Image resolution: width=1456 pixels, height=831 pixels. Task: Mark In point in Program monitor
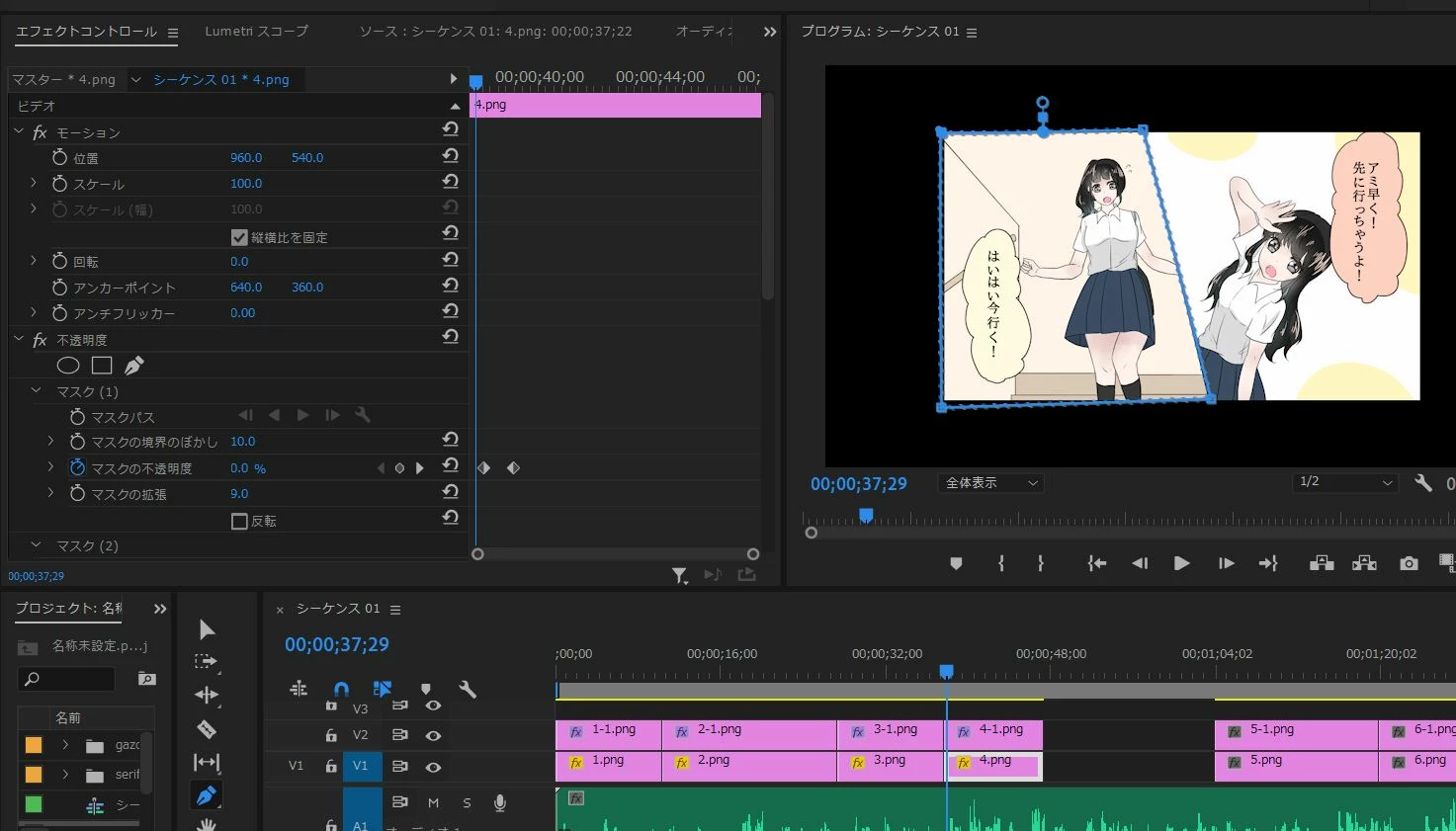click(1001, 563)
